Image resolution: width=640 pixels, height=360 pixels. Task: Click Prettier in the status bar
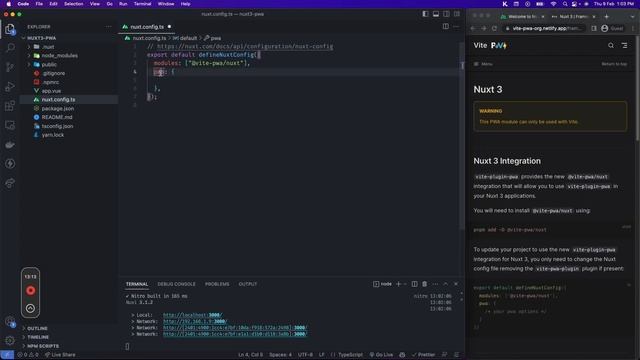424,355
